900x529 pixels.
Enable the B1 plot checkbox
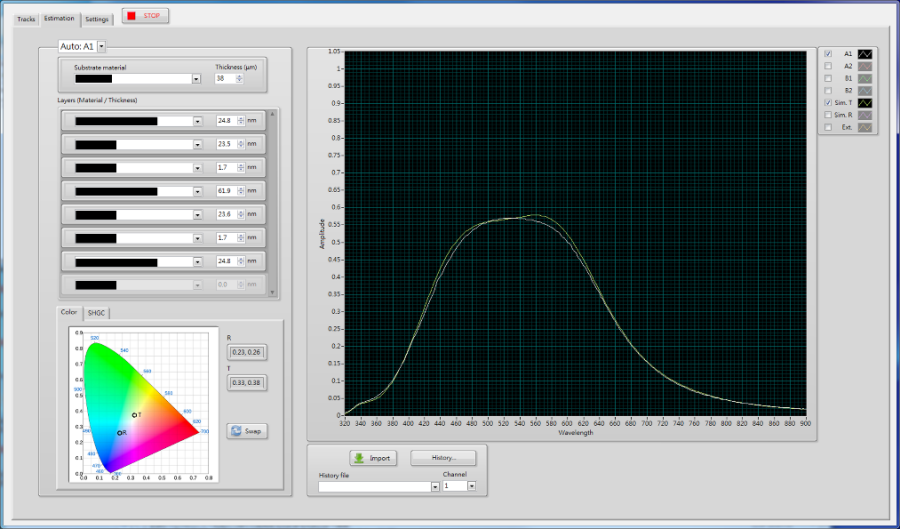click(x=828, y=79)
